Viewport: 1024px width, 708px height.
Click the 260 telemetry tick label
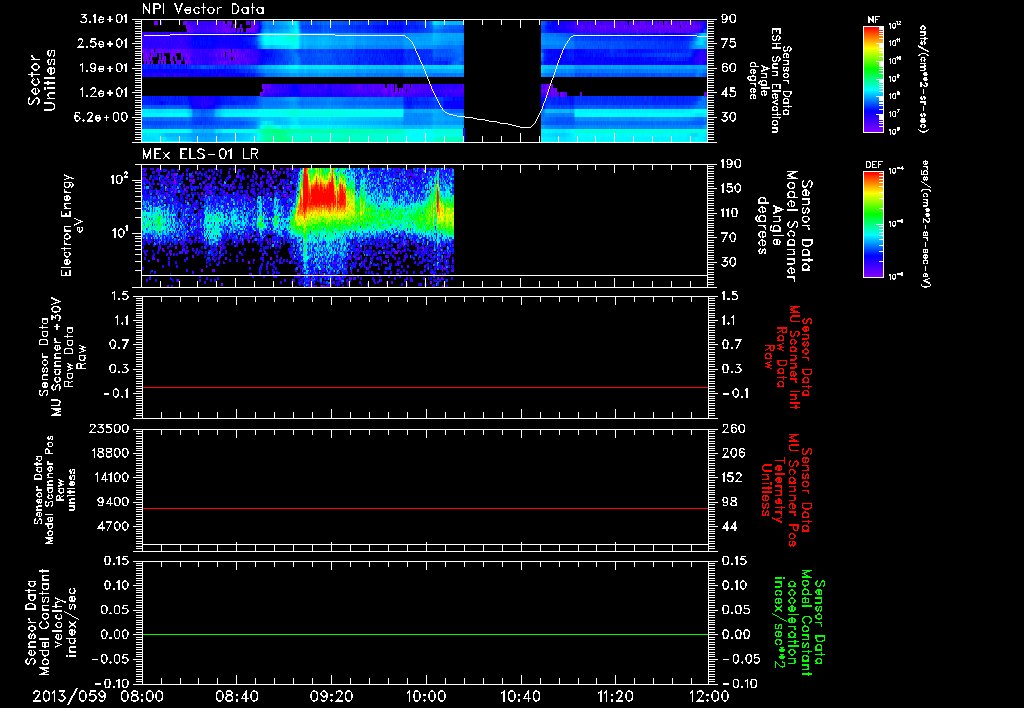[732, 428]
